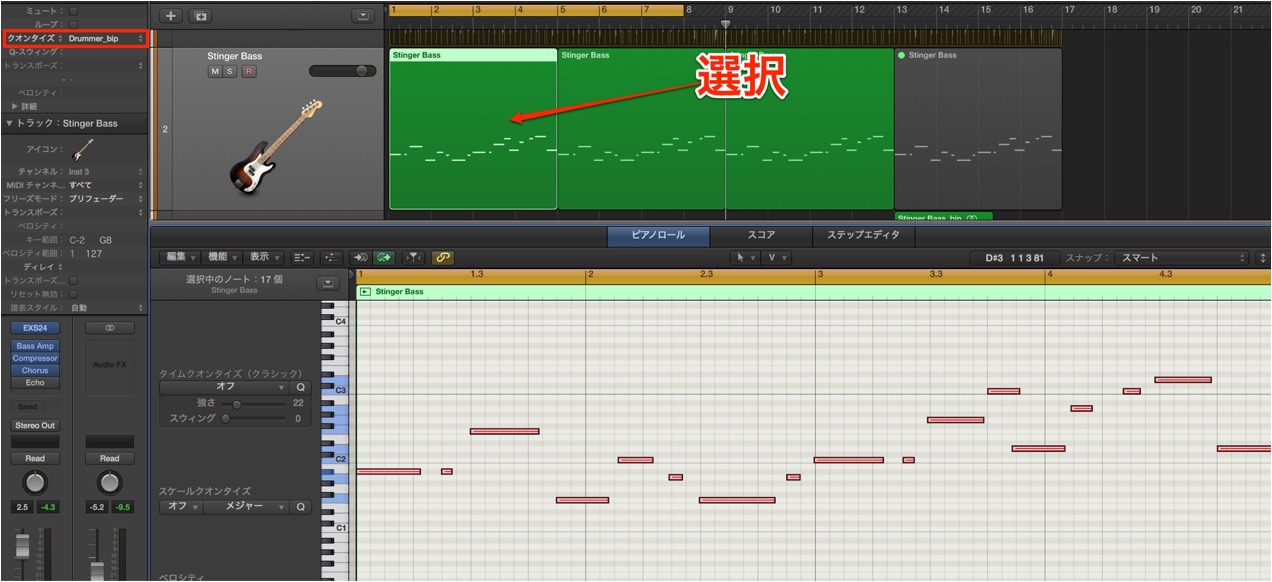Toggle the yellow link icon
The height and width of the screenshot is (582, 1272).
pos(442,258)
